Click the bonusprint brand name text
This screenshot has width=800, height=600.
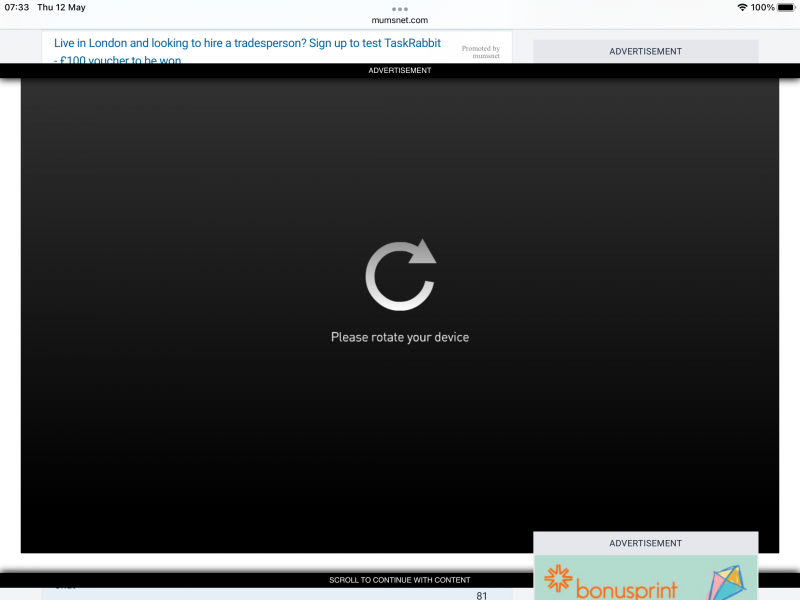pos(627,588)
